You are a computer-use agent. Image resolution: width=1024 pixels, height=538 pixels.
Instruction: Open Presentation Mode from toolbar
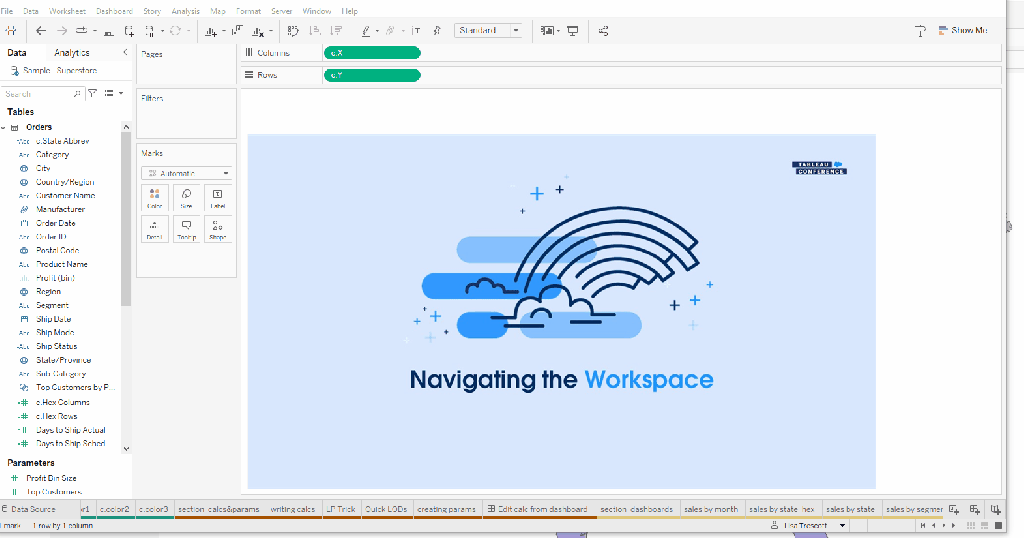click(573, 31)
